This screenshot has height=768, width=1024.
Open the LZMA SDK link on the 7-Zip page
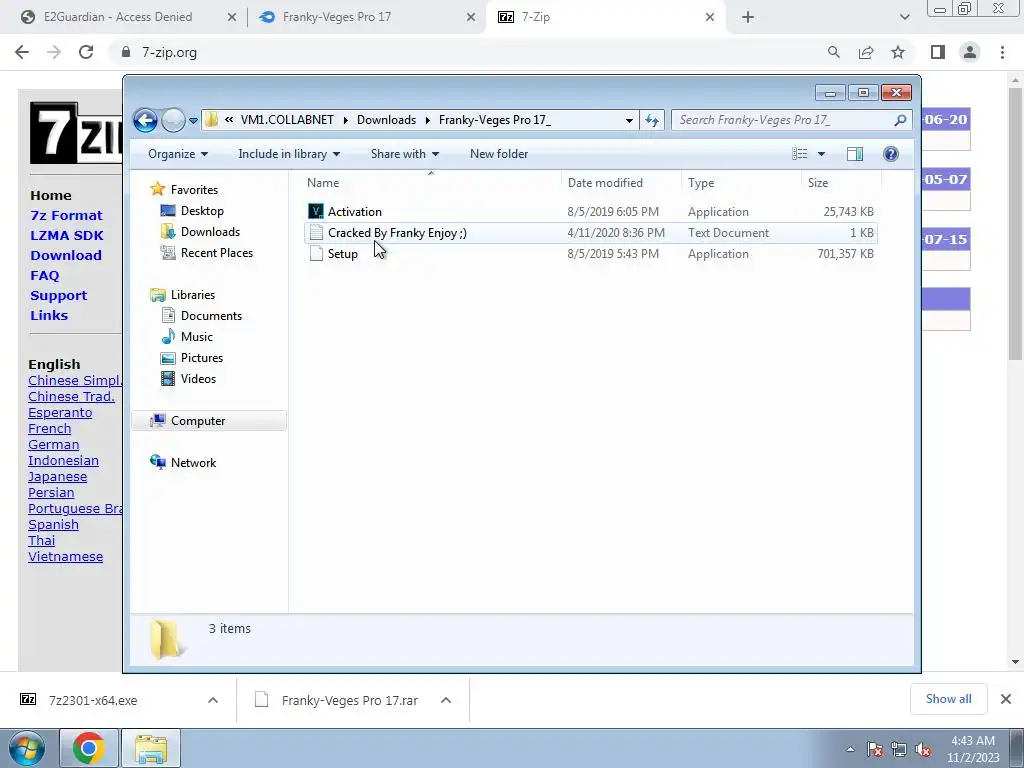click(x=67, y=236)
